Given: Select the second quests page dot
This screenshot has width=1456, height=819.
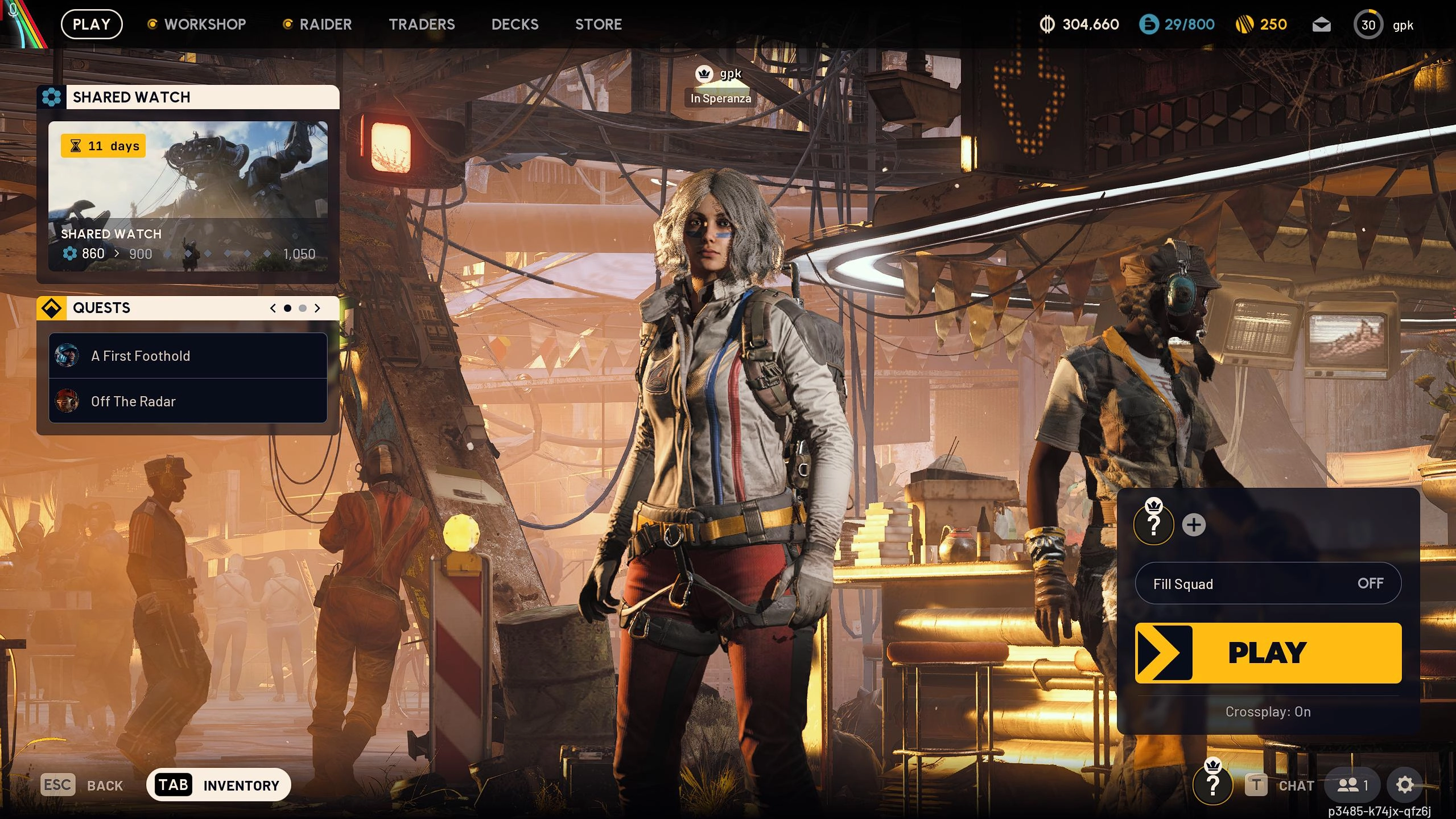Looking at the screenshot, I should tap(303, 308).
